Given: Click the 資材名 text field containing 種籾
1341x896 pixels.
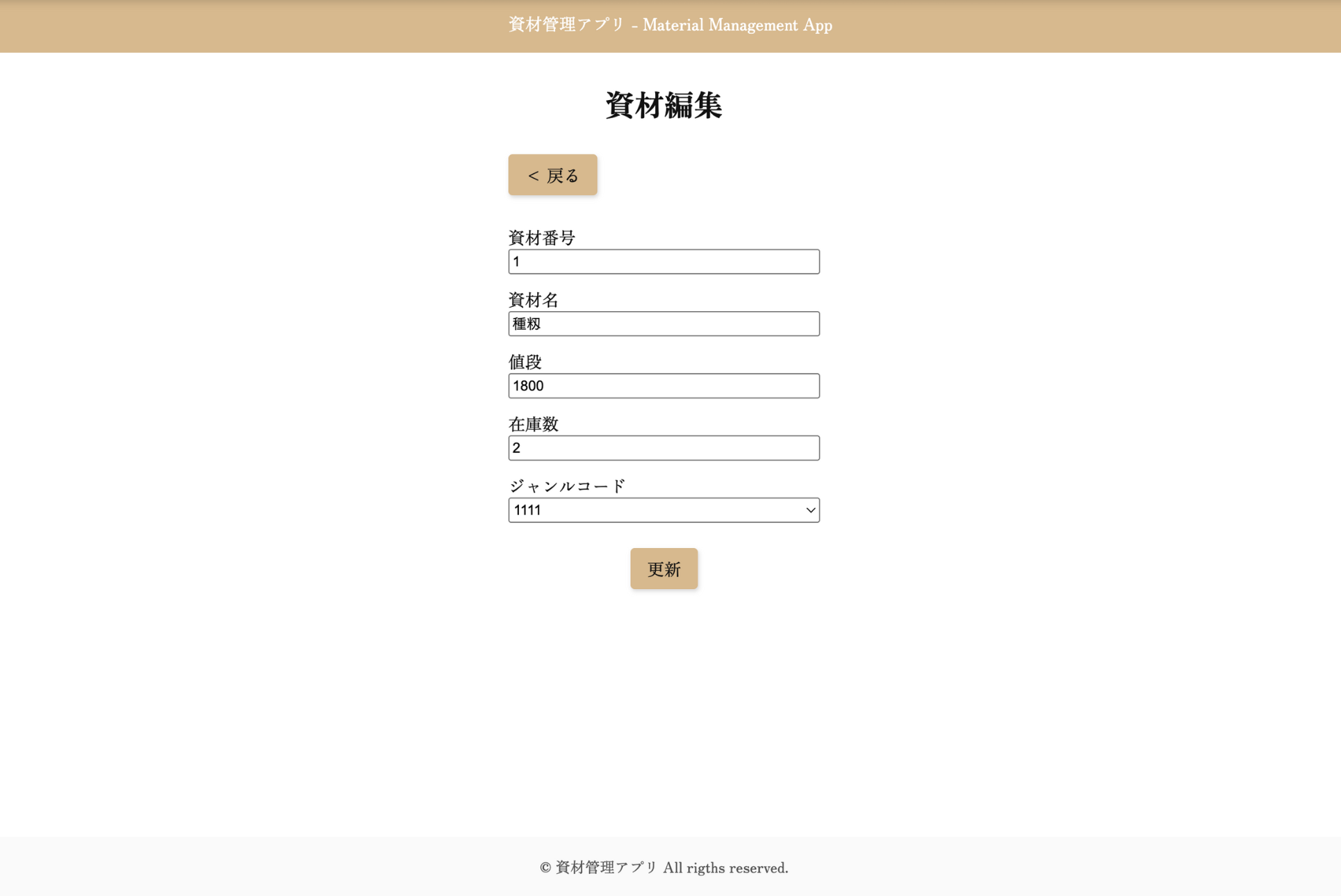Looking at the screenshot, I should tap(664, 324).
